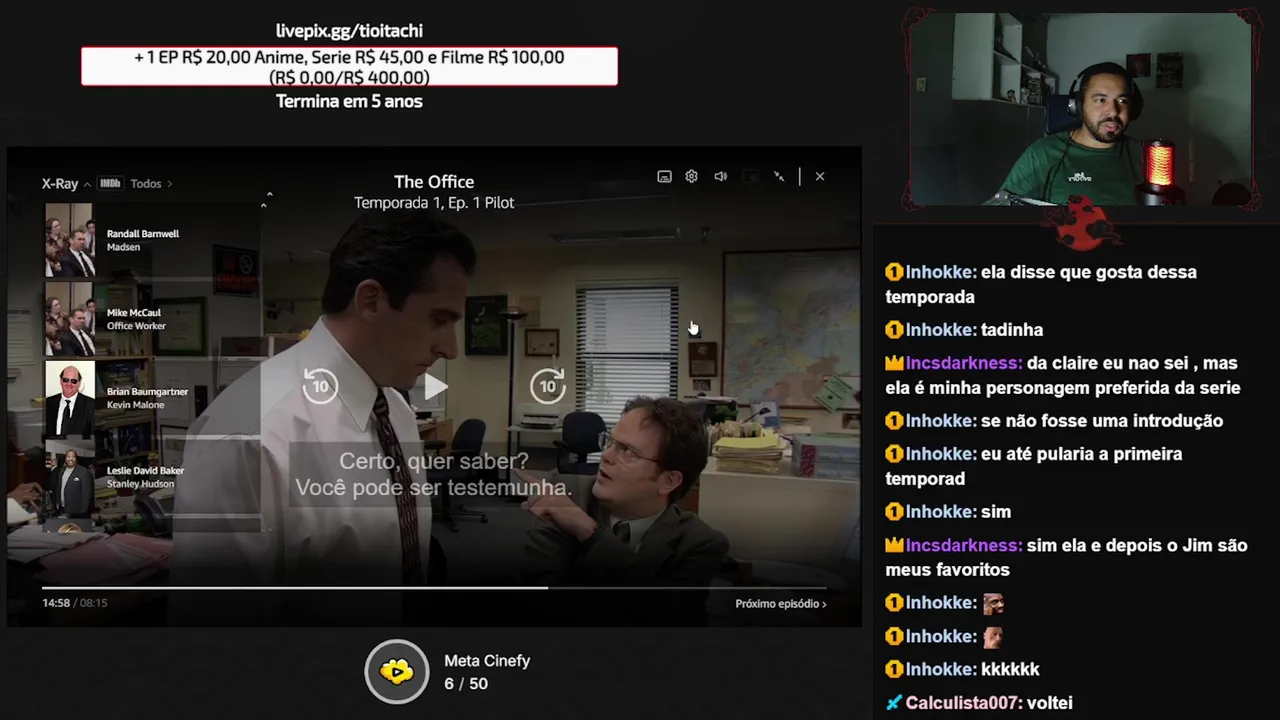Image resolution: width=1280 pixels, height=720 pixels.
Task: Click Calculista007 username in chat
Action: (x=963, y=703)
